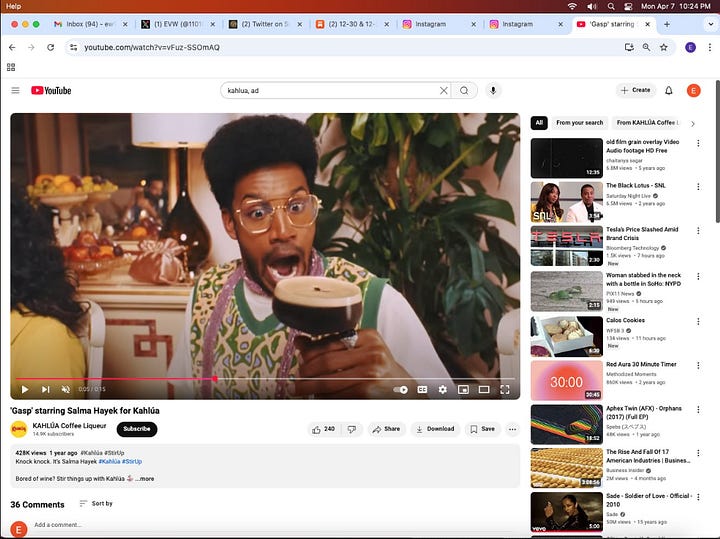This screenshot has height=539, width=720.
Task: Open browser zoom magnifier icon
Action: 646,47
